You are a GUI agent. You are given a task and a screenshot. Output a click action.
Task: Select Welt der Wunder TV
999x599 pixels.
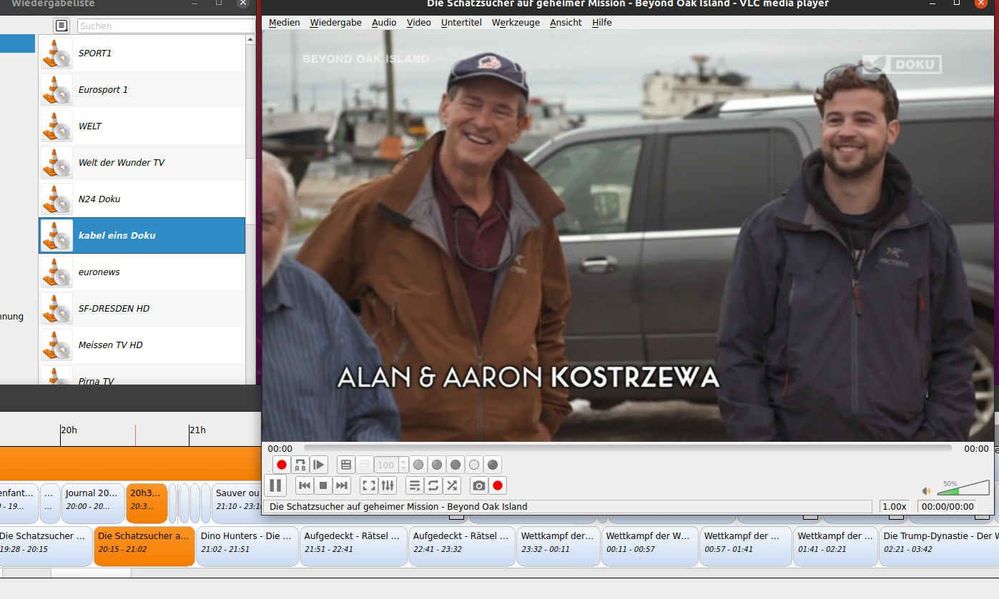[142, 162]
